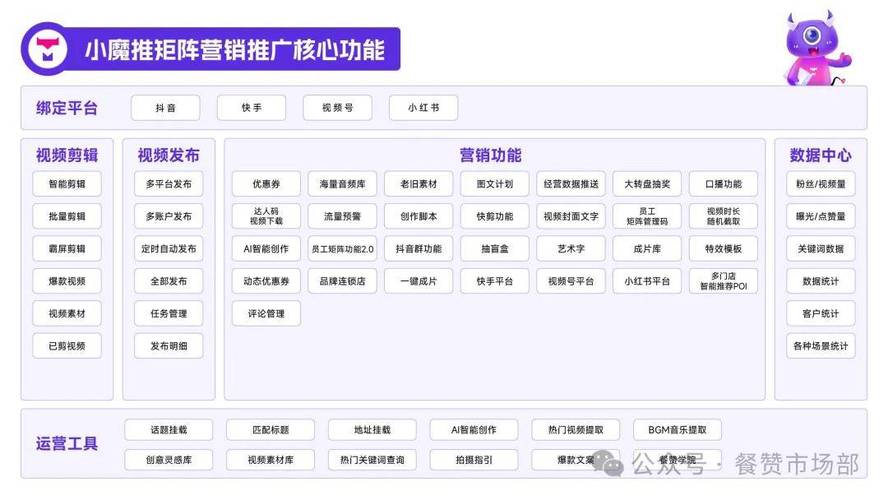Open 发布明细 item
This screenshot has height=500, width=888.
(169, 346)
